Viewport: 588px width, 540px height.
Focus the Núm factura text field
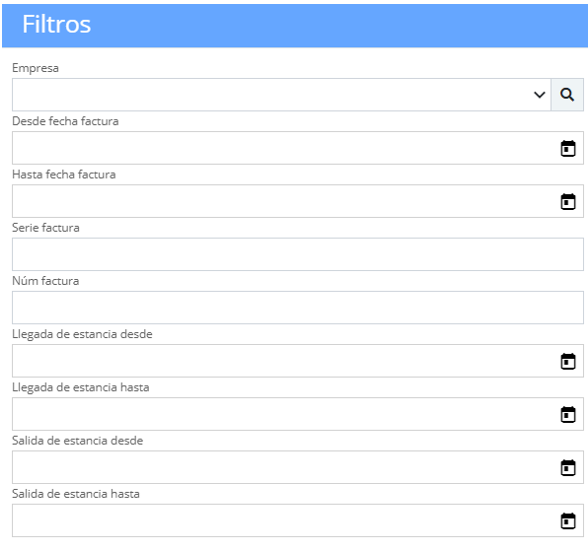[298, 308]
